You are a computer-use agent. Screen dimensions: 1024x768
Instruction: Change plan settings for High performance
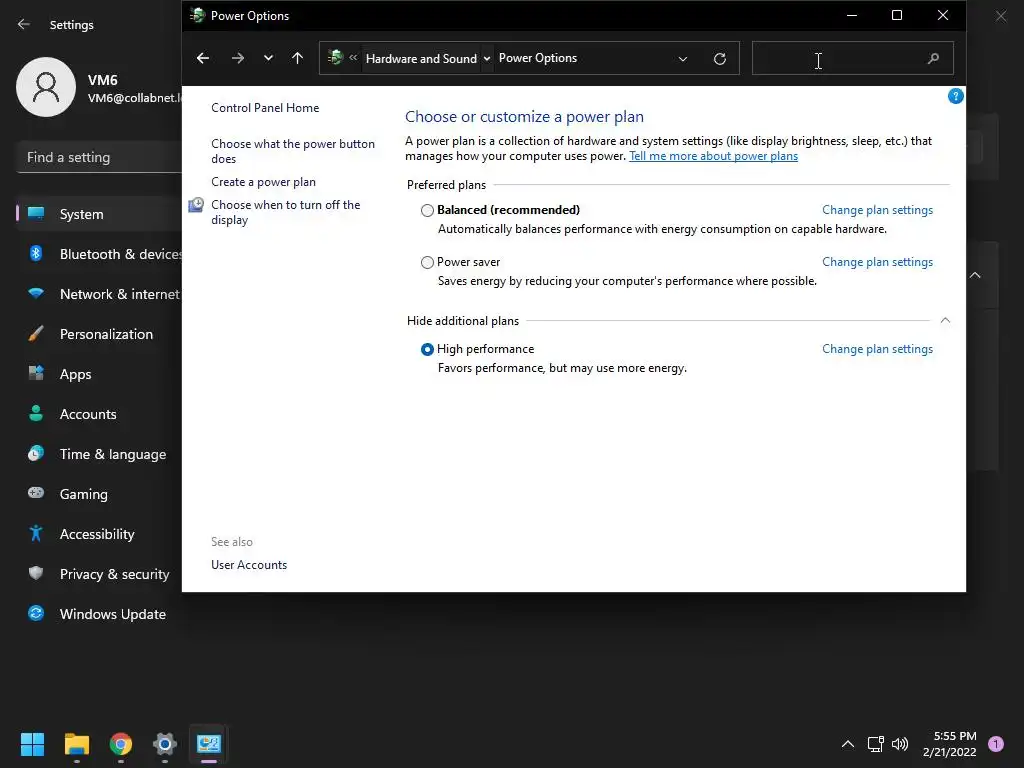pyautogui.click(x=877, y=349)
